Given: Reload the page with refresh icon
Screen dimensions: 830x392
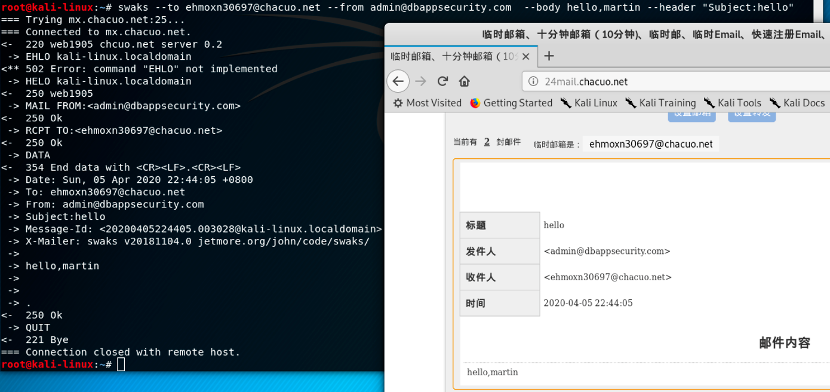Looking at the screenshot, I should (x=443, y=81).
